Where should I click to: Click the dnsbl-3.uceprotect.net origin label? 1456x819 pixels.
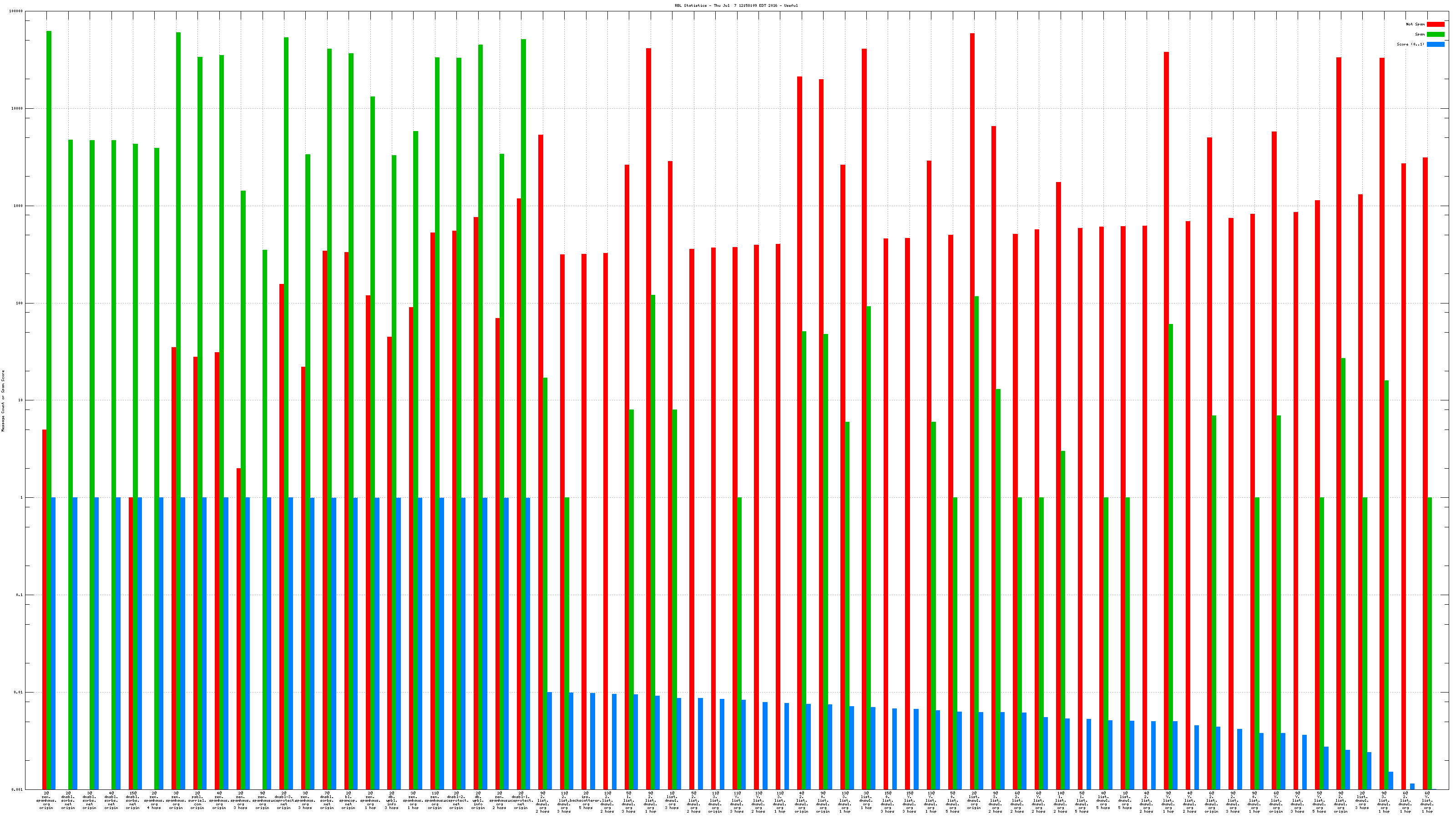coord(284,800)
